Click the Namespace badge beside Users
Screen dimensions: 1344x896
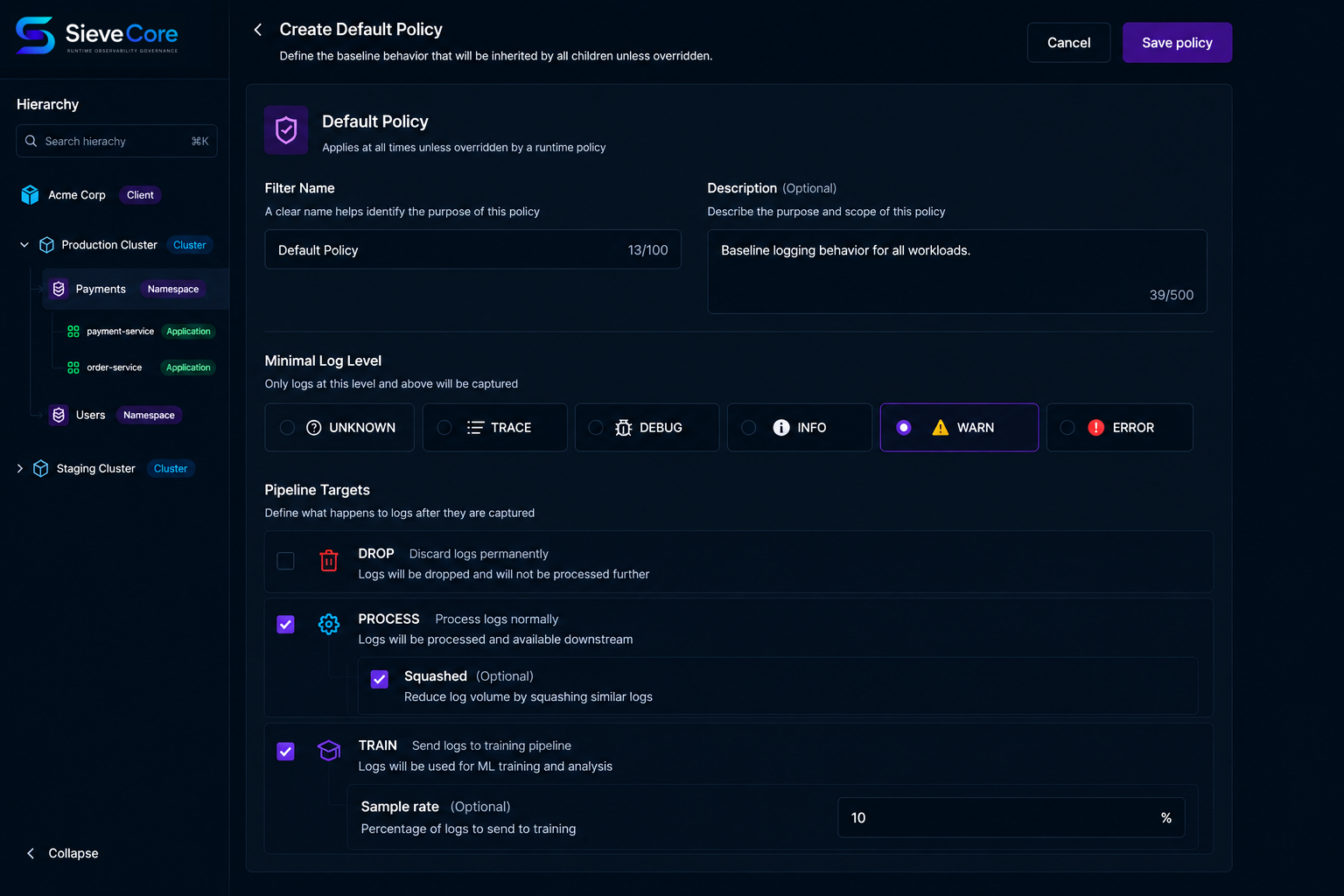(x=149, y=415)
